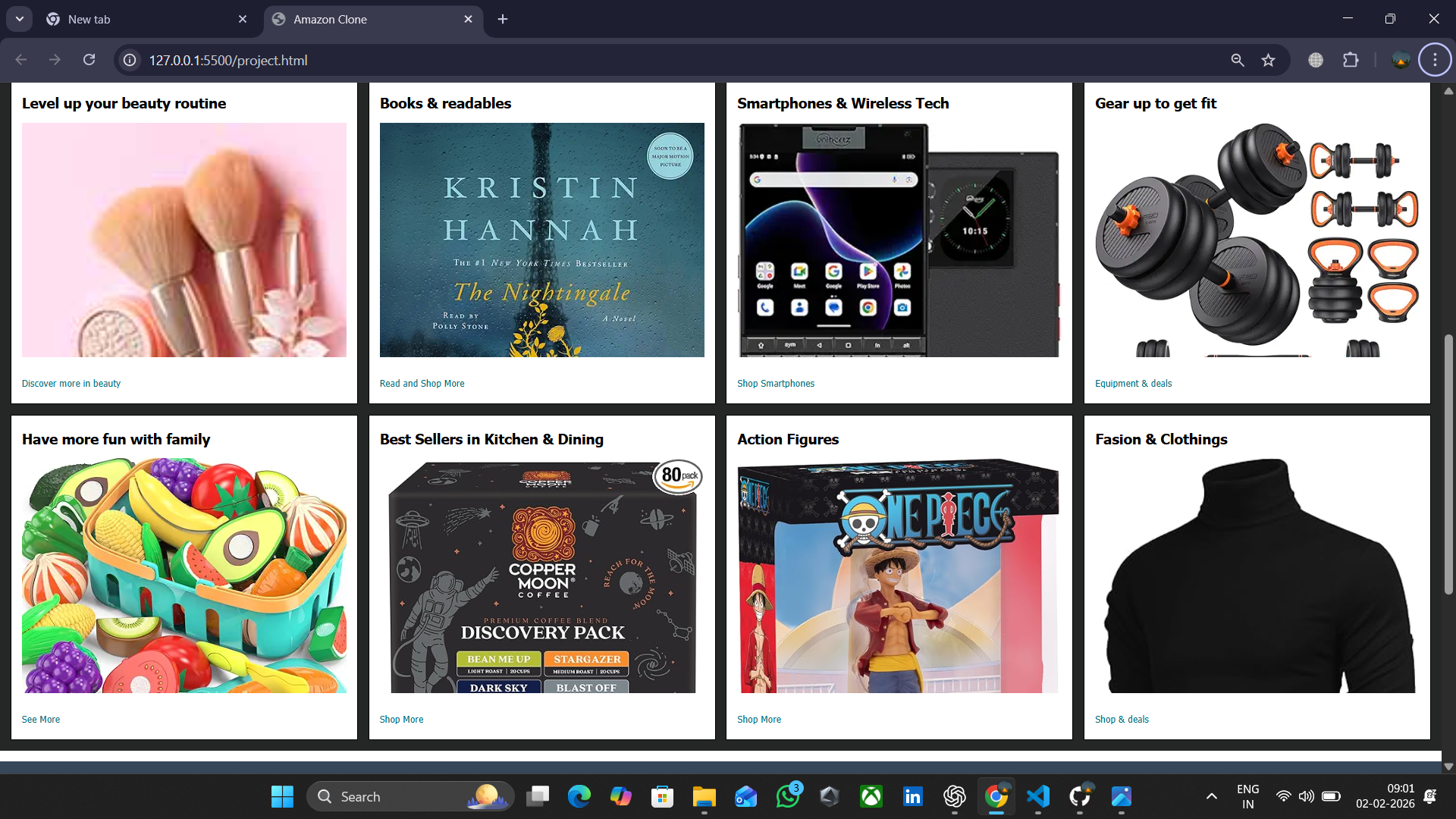
Task: Bookmark this page with the star icon
Action: click(x=1268, y=60)
